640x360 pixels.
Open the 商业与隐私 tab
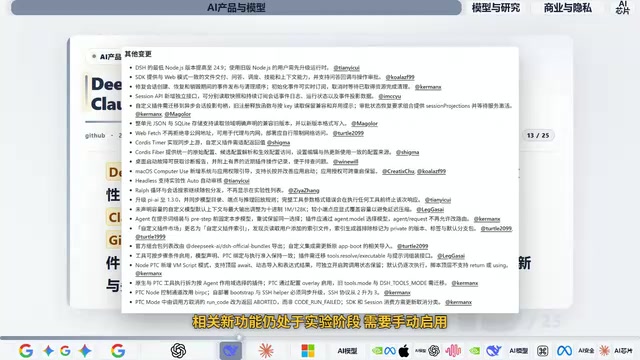pyautogui.click(x=568, y=8)
